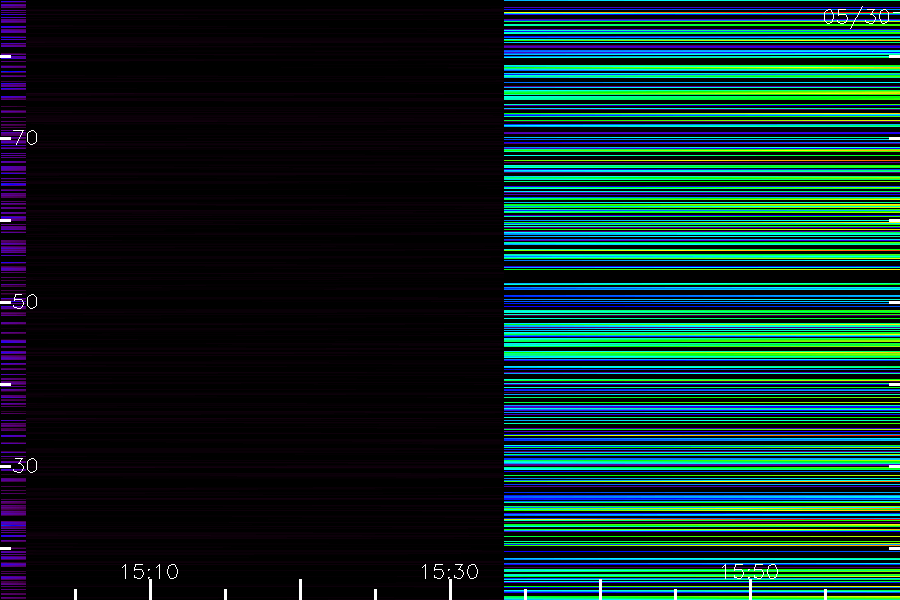
Task: Click the 15:30 time axis label
Action: 449,571
